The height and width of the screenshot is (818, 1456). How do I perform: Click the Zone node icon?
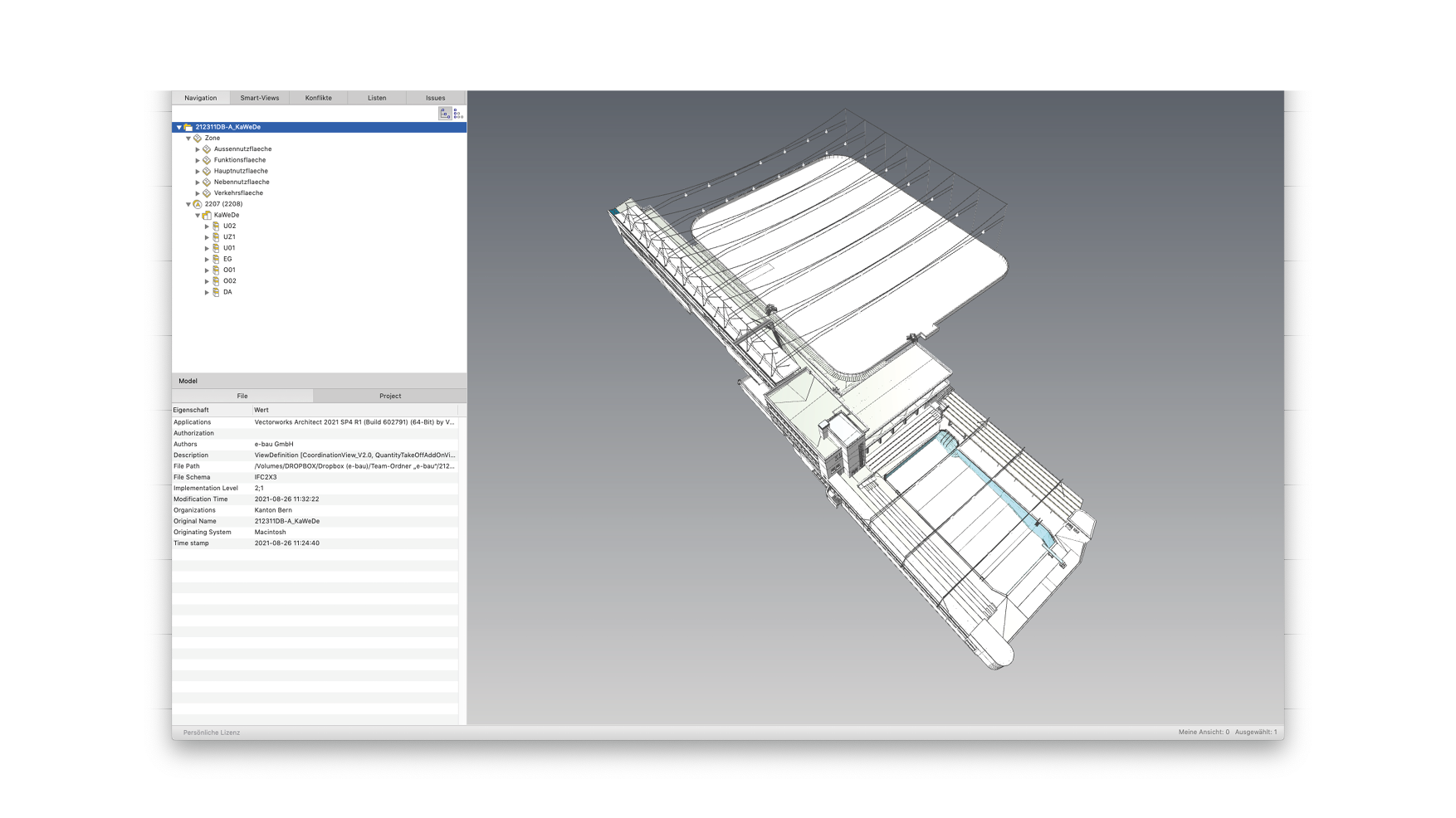coord(198,138)
